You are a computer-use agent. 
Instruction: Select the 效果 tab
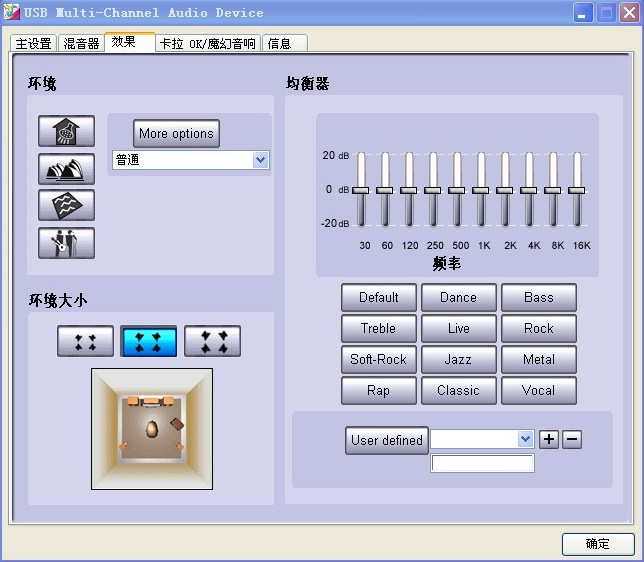[x=130, y=42]
